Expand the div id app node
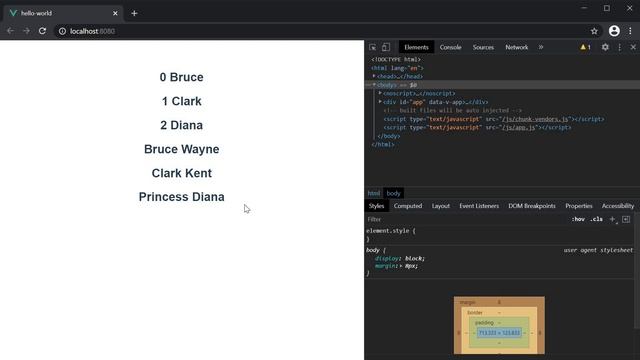The width and height of the screenshot is (640, 360). [380, 102]
